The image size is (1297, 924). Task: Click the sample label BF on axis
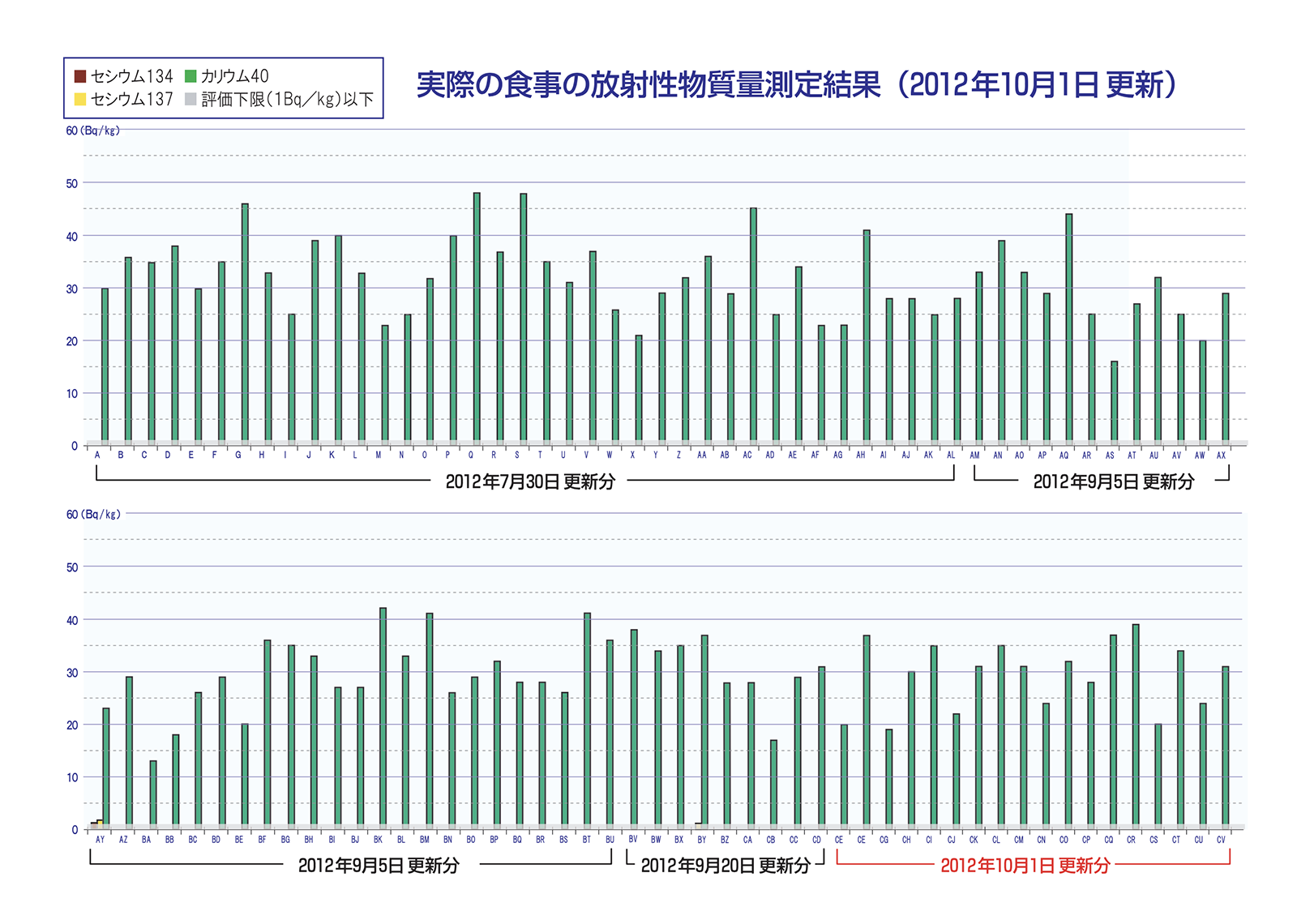coord(262,840)
